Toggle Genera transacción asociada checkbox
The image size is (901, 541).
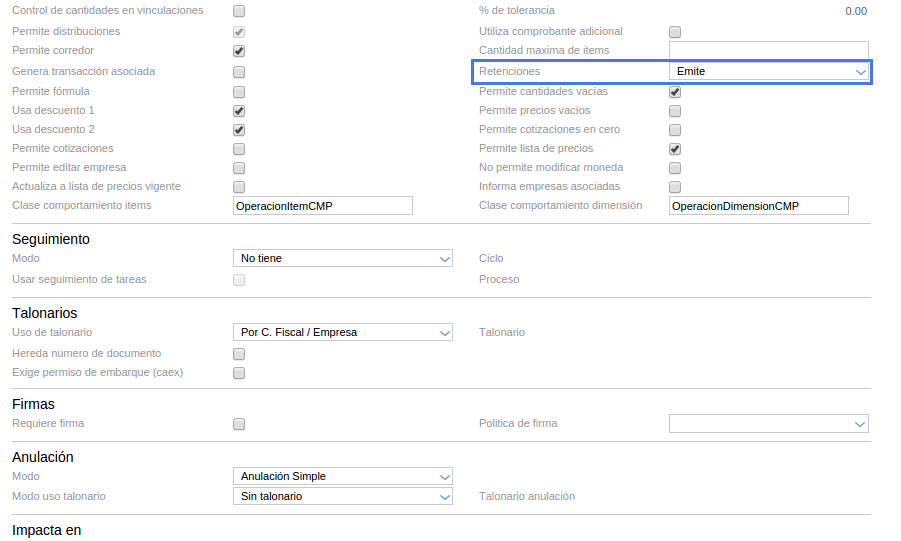[239, 72]
